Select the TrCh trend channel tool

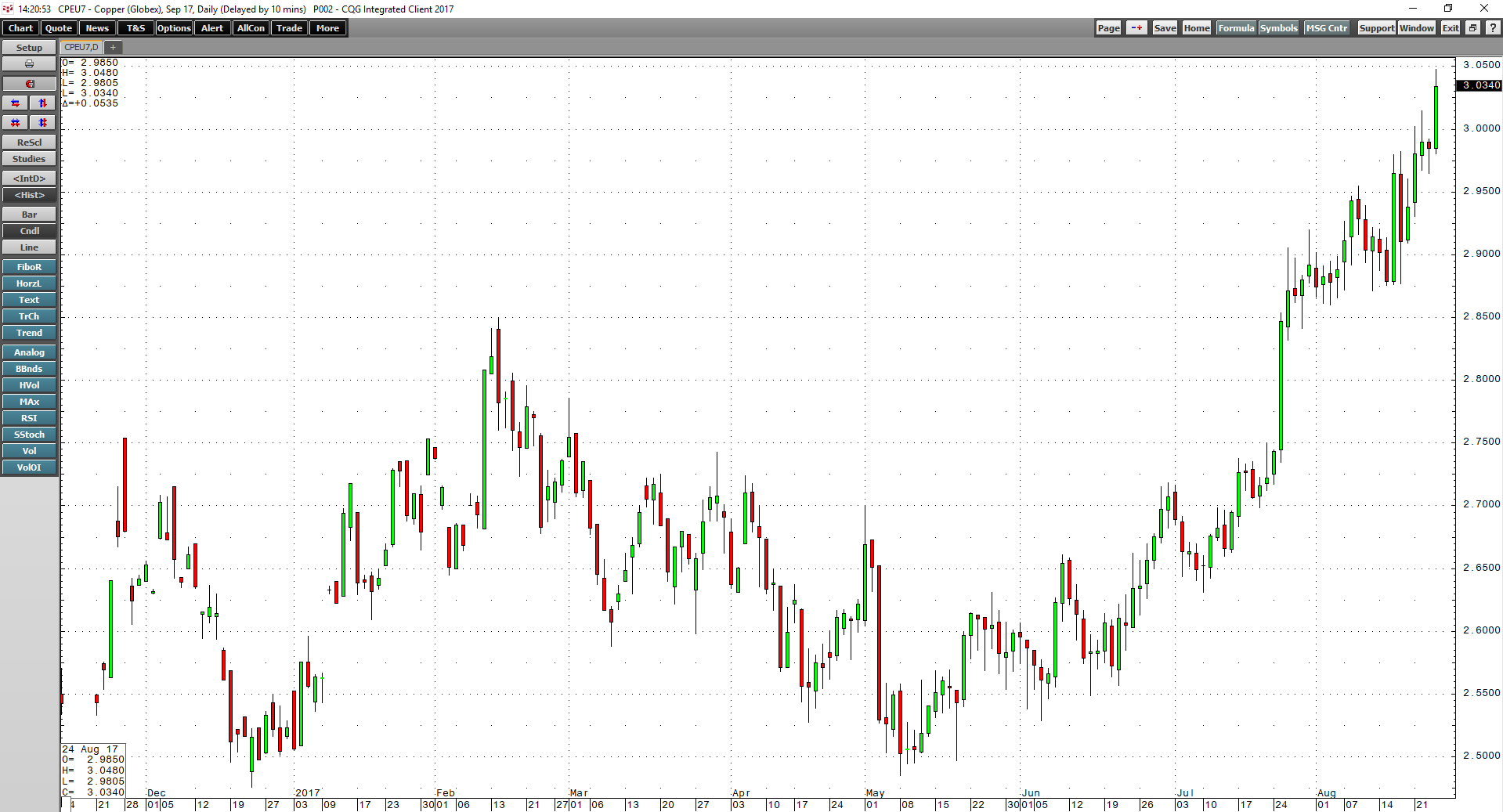[x=29, y=316]
